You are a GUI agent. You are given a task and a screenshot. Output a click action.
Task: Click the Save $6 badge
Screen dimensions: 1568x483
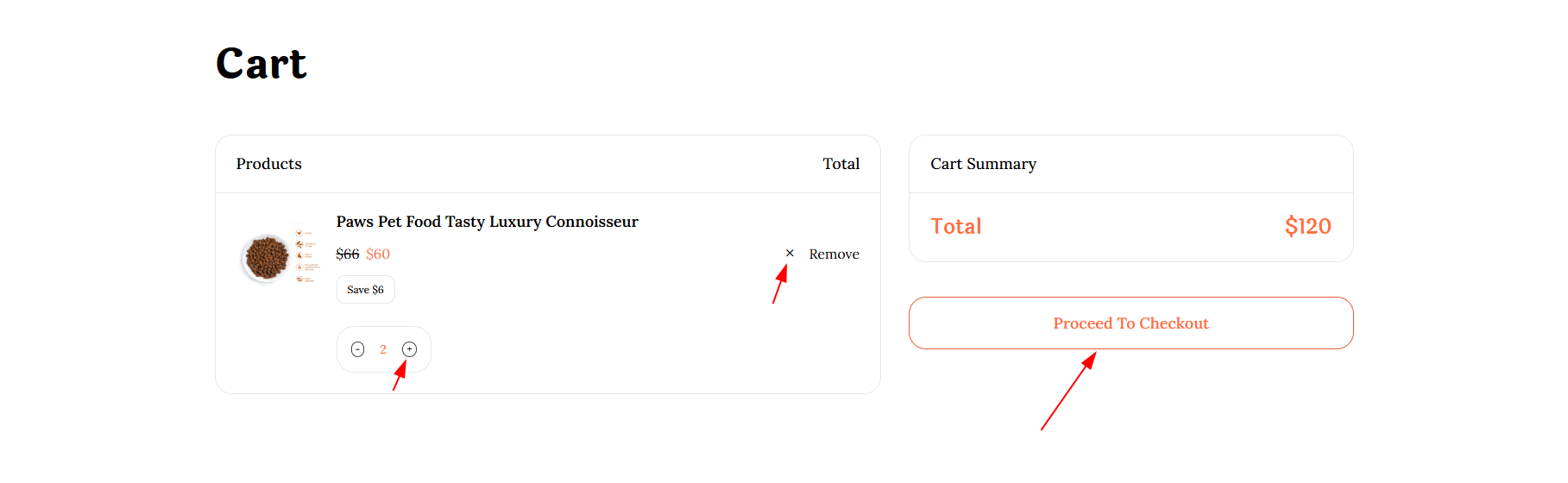click(365, 290)
